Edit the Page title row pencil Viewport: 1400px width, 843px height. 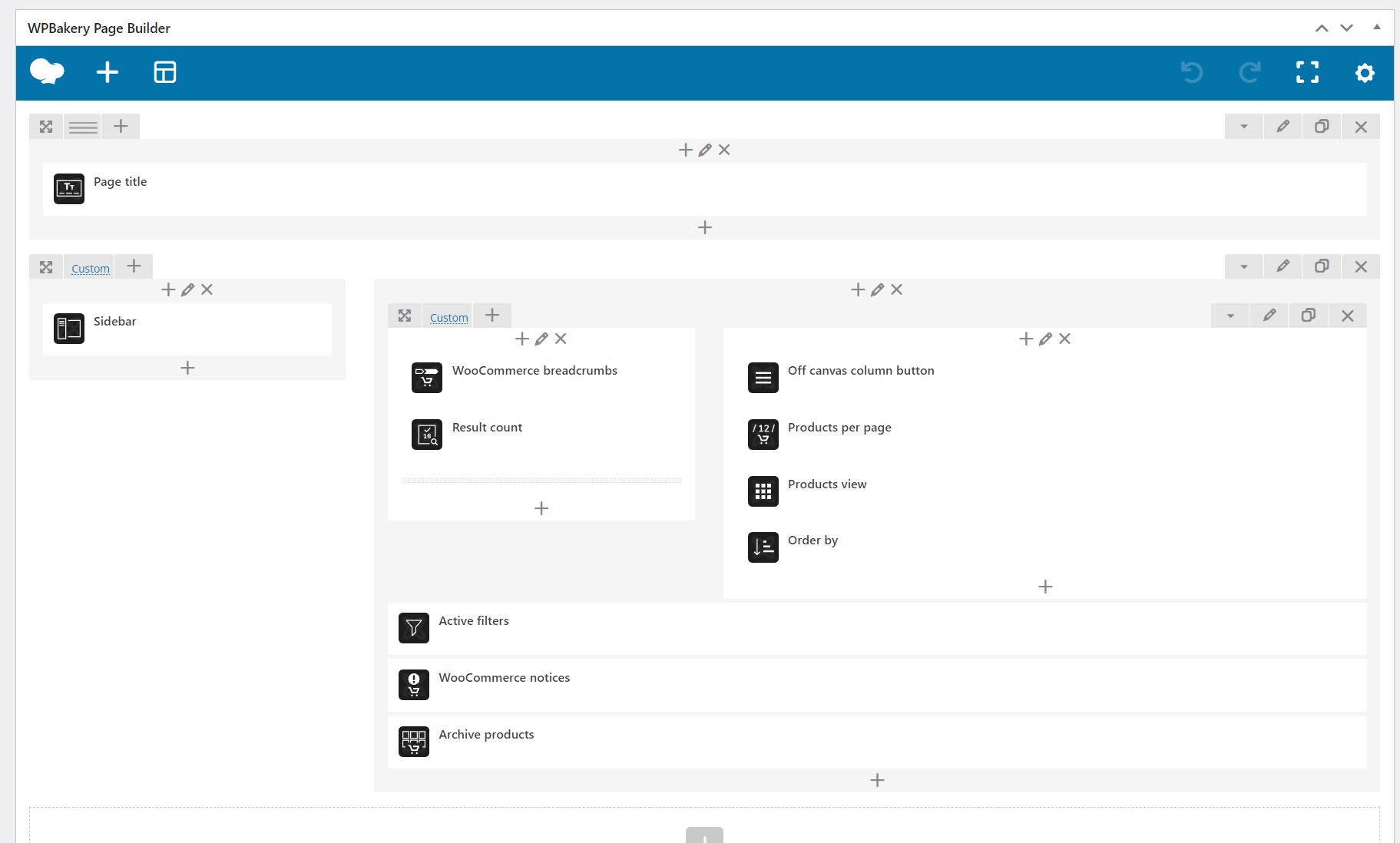tap(1283, 127)
